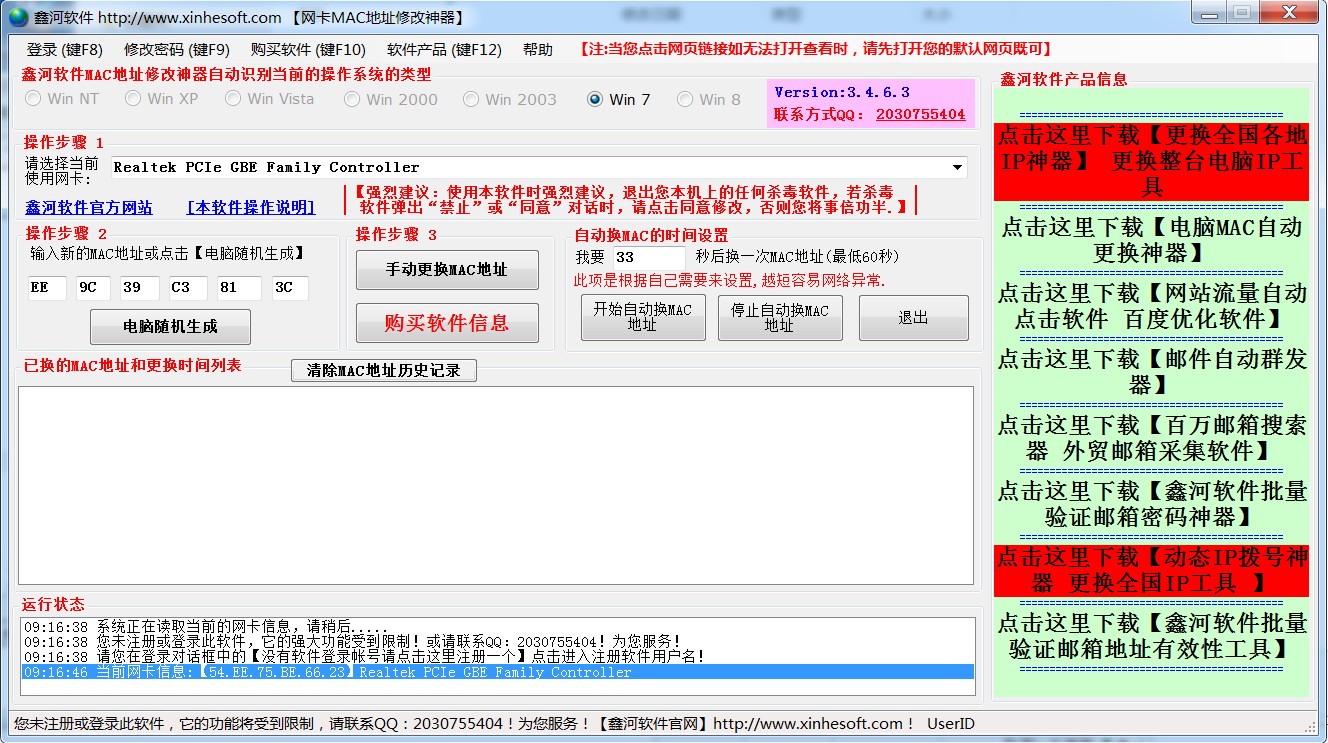Select the Win 2000 radio button
1328x743 pixels.
(x=391, y=99)
